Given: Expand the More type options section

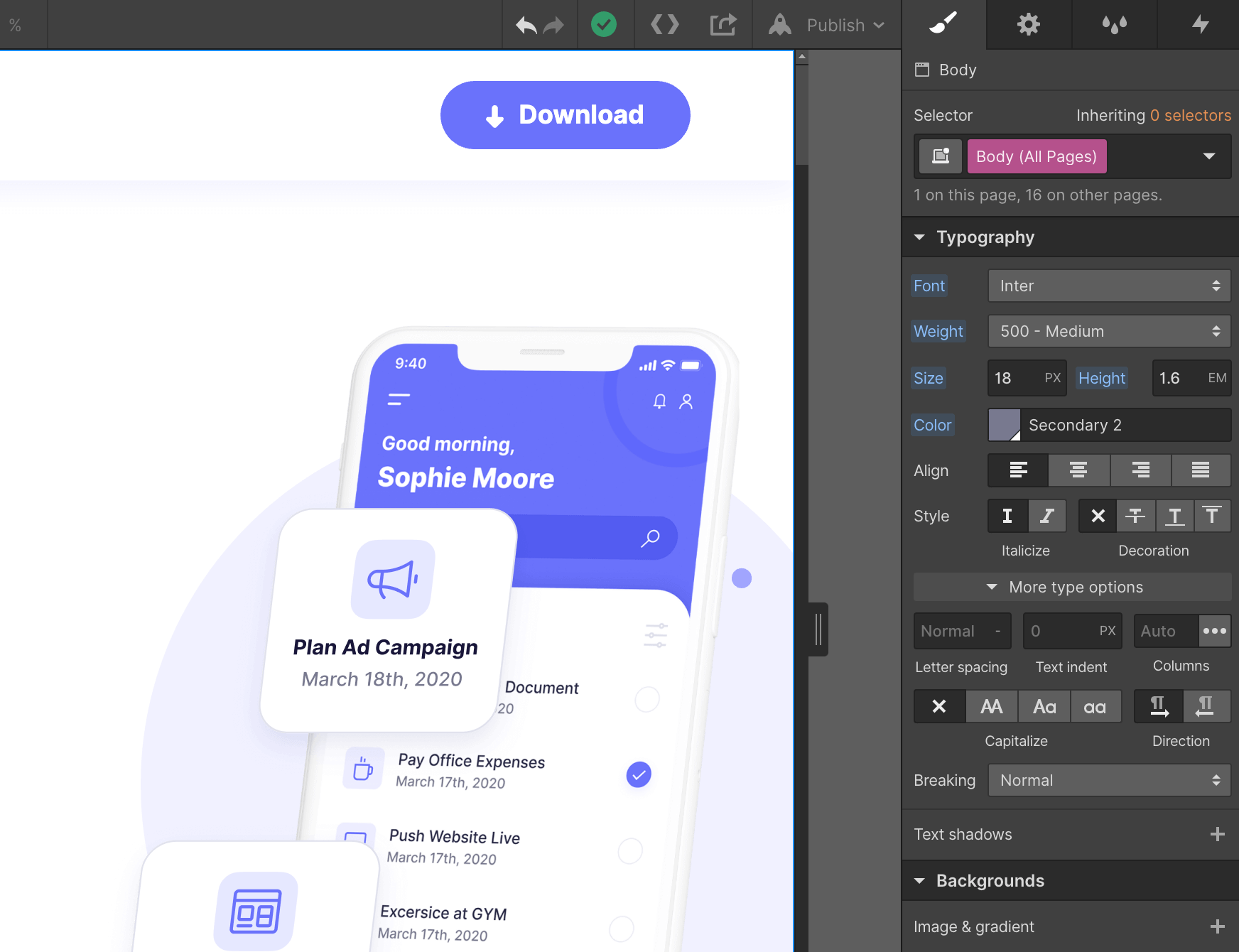Looking at the screenshot, I should [x=1073, y=587].
